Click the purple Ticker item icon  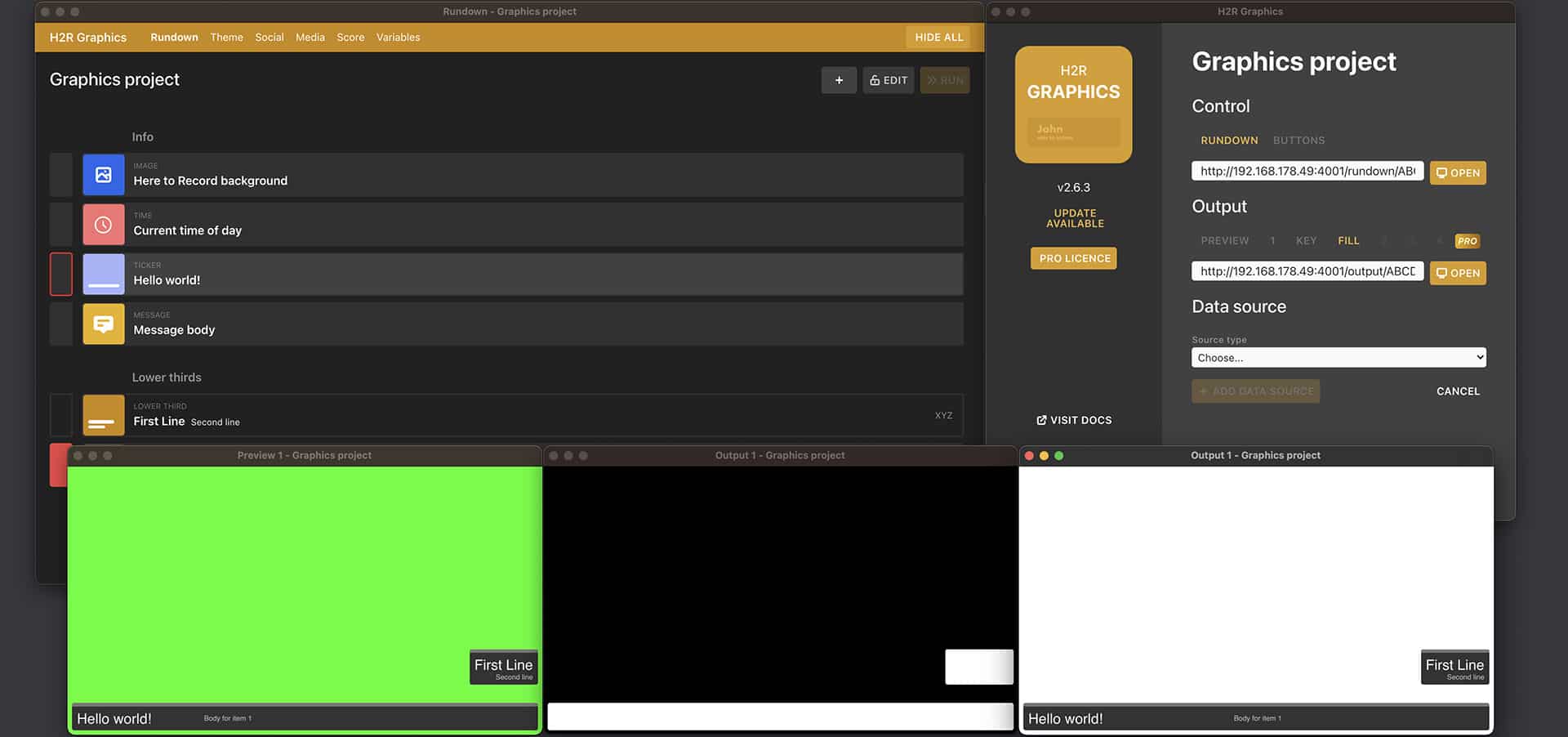point(104,275)
